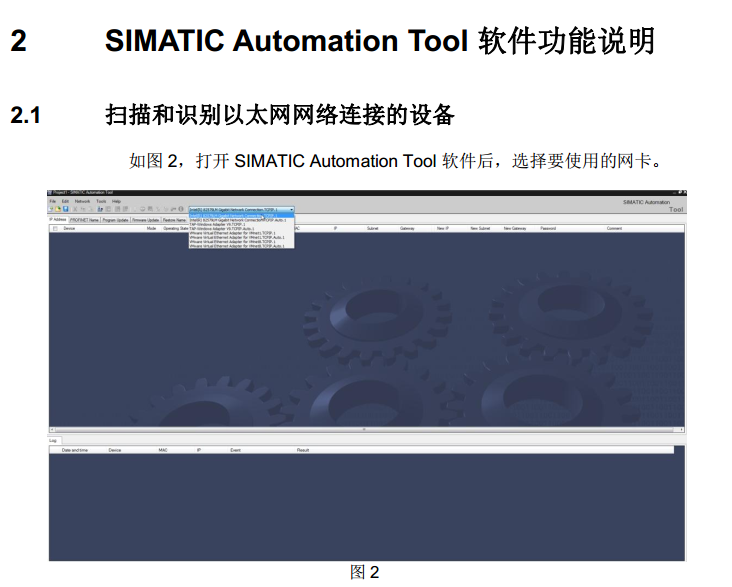The image size is (732, 587).
Task: Choose Intel 82578LM TCPIP.Auto.1 entry
Action: point(241,220)
